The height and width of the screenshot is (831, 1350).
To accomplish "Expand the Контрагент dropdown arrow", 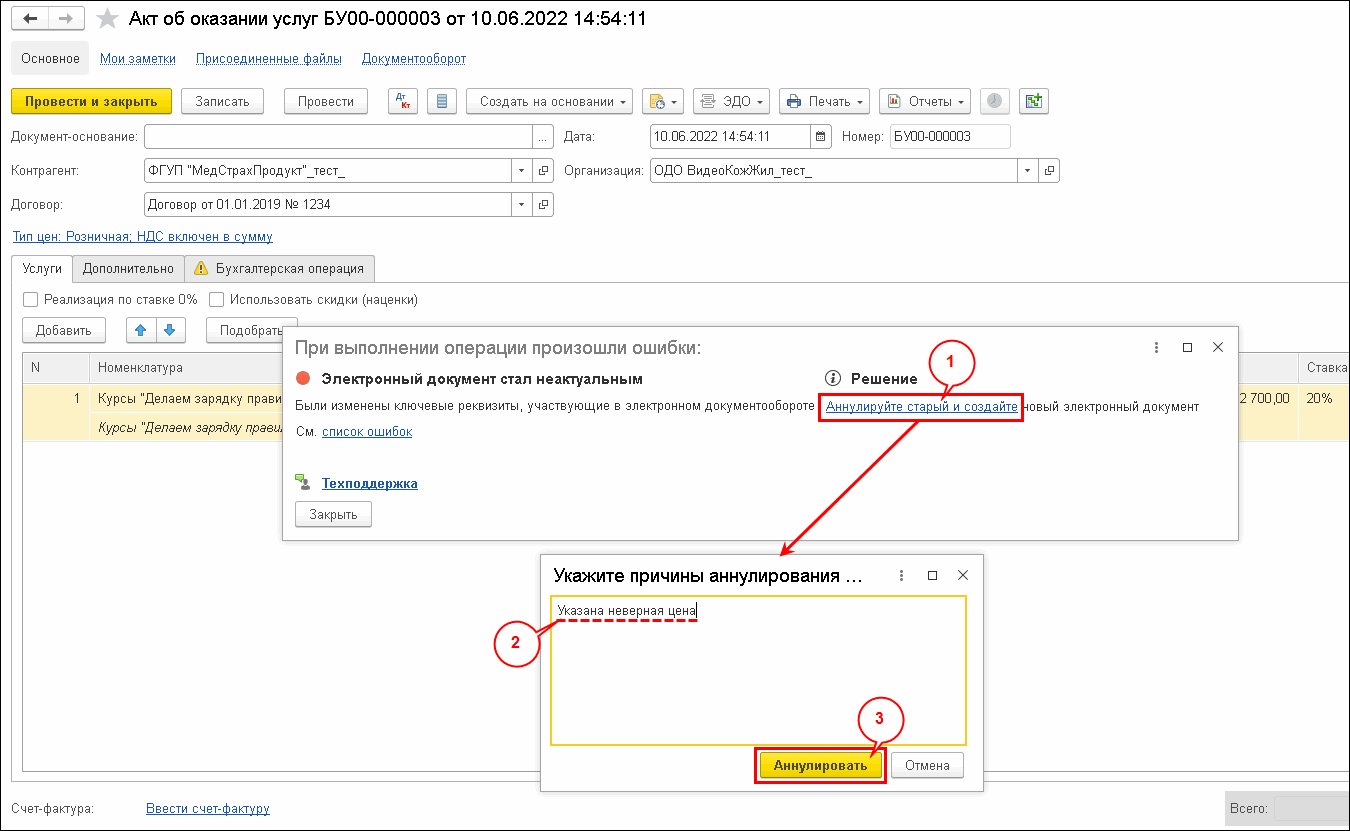I will click(522, 171).
